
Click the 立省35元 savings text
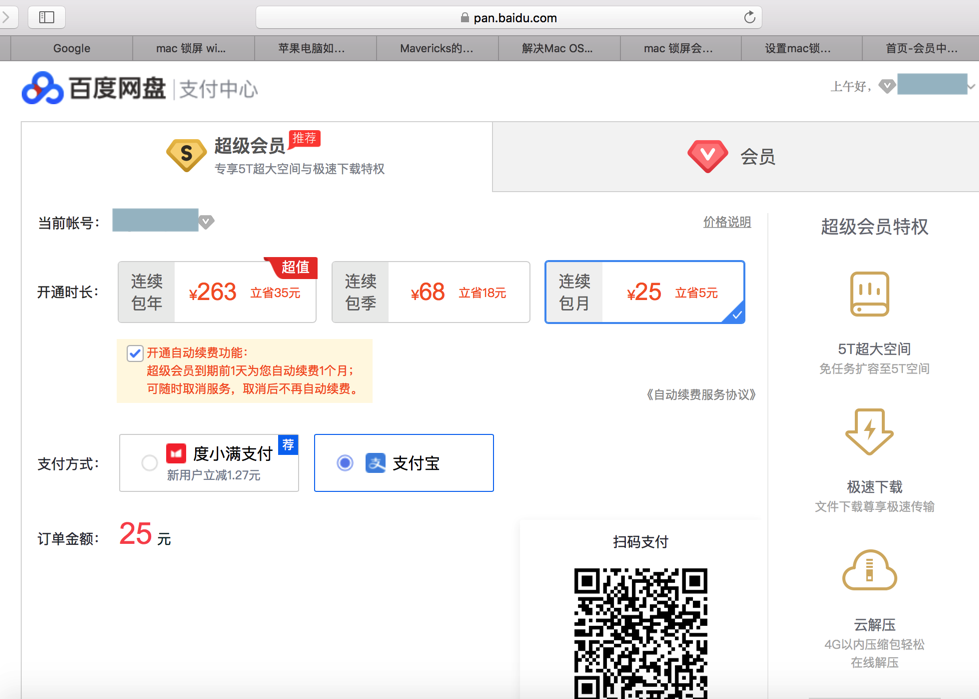pyautogui.click(x=275, y=293)
